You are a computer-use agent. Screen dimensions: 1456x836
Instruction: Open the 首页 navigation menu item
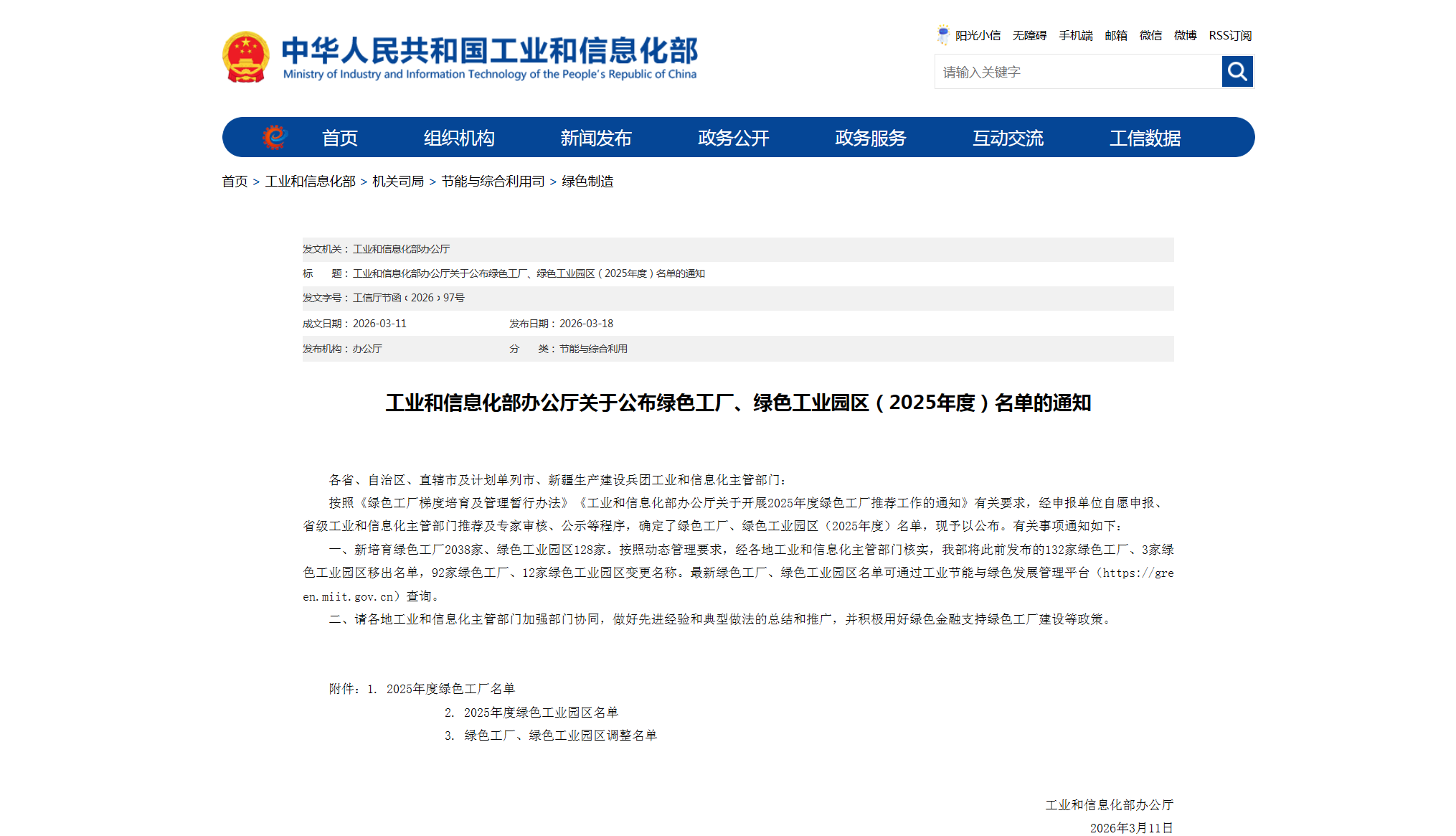[x=339, y=138]
